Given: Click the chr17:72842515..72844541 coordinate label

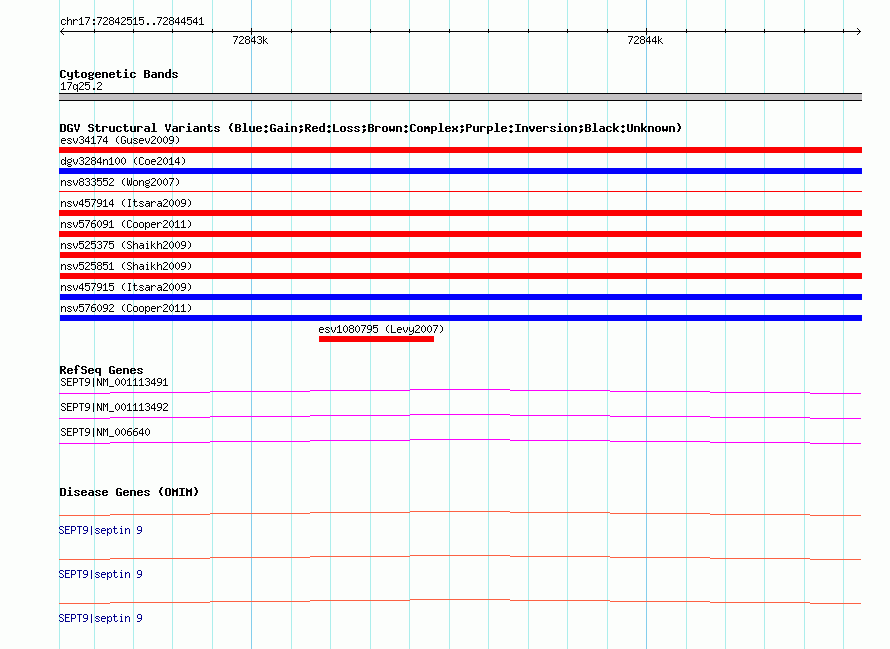Looking at the screenshot, I should pyautogui.click(x=132, y=22).
